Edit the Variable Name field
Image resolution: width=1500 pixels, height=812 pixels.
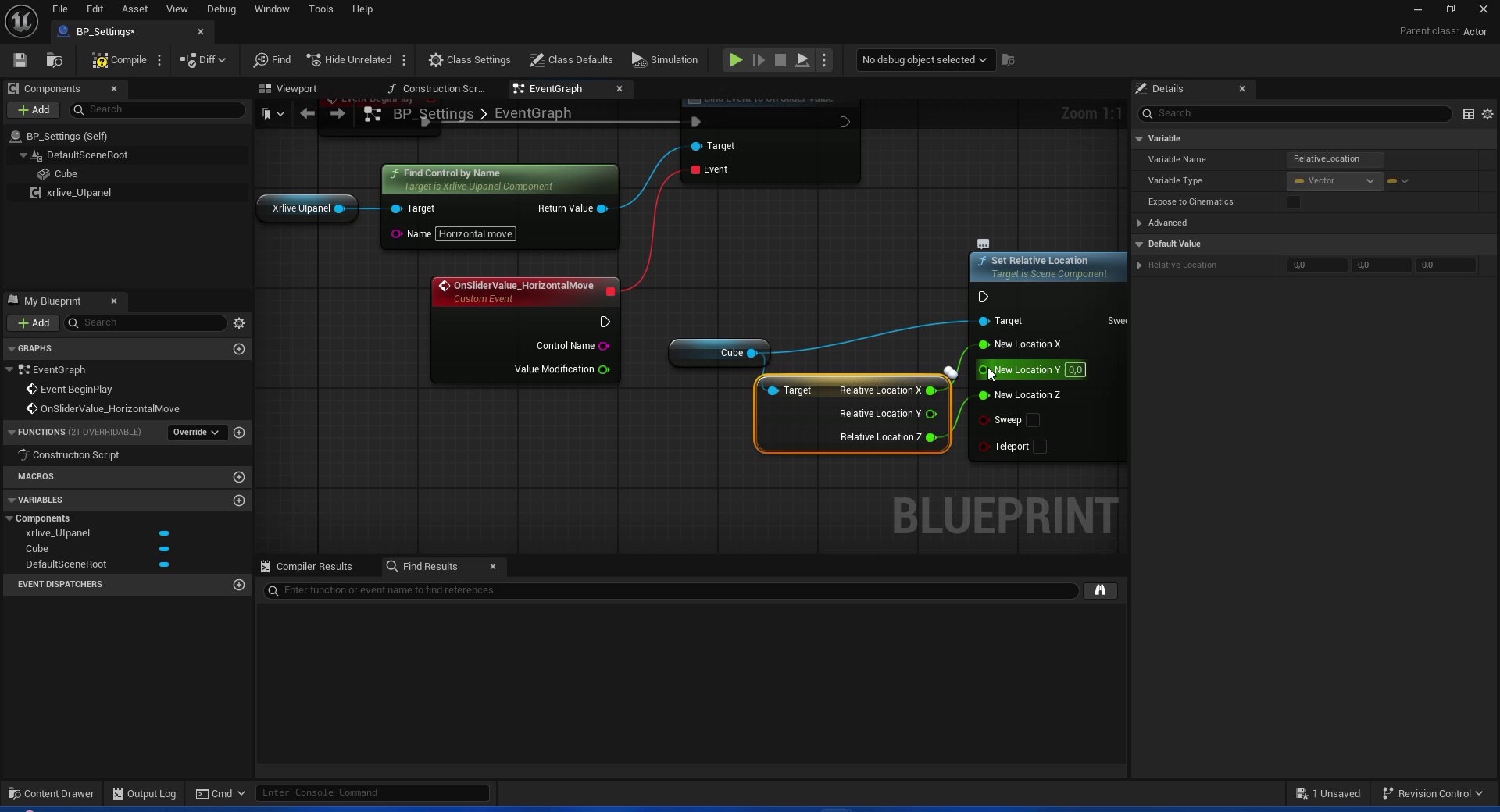coord(1335,159)
